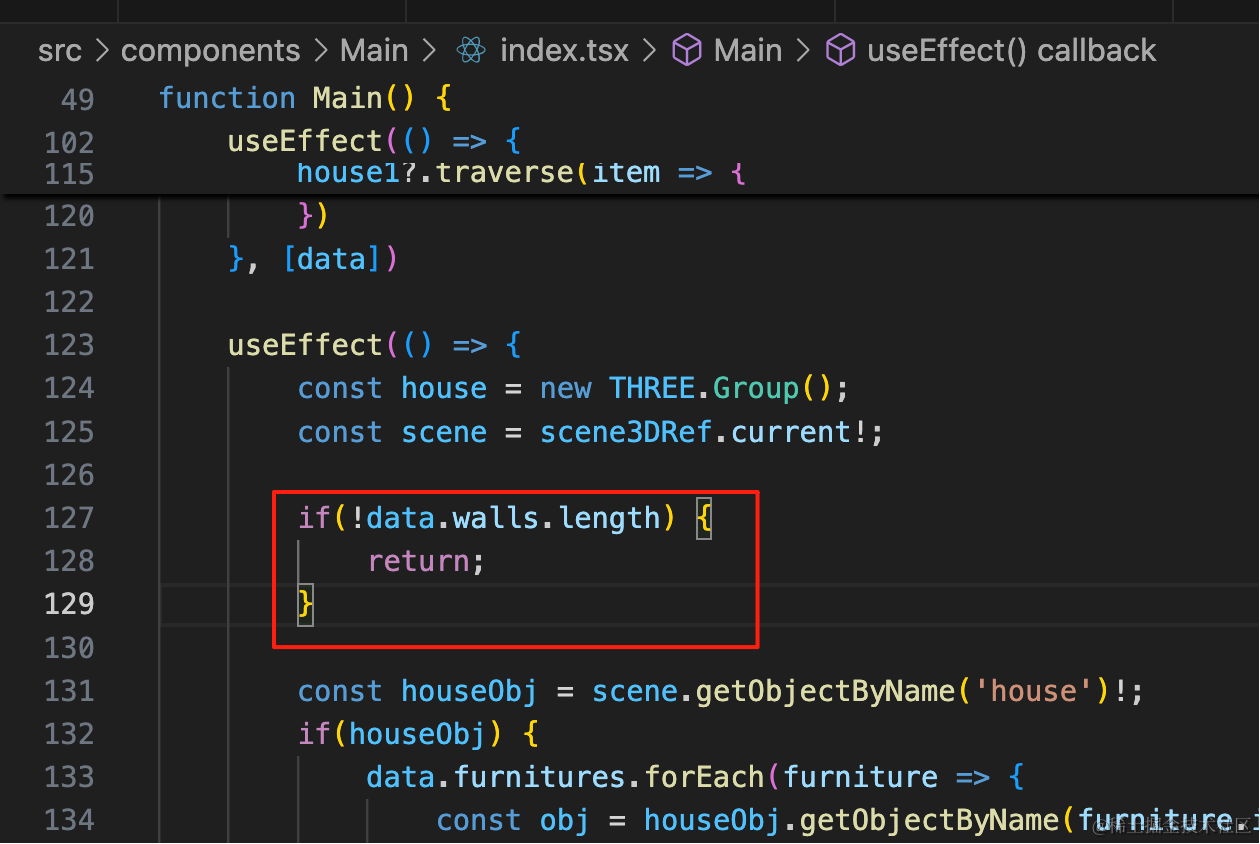Screen dimensions: 1260x844
Task: Click 'const obj' on line 134
Action: (512, 820)
